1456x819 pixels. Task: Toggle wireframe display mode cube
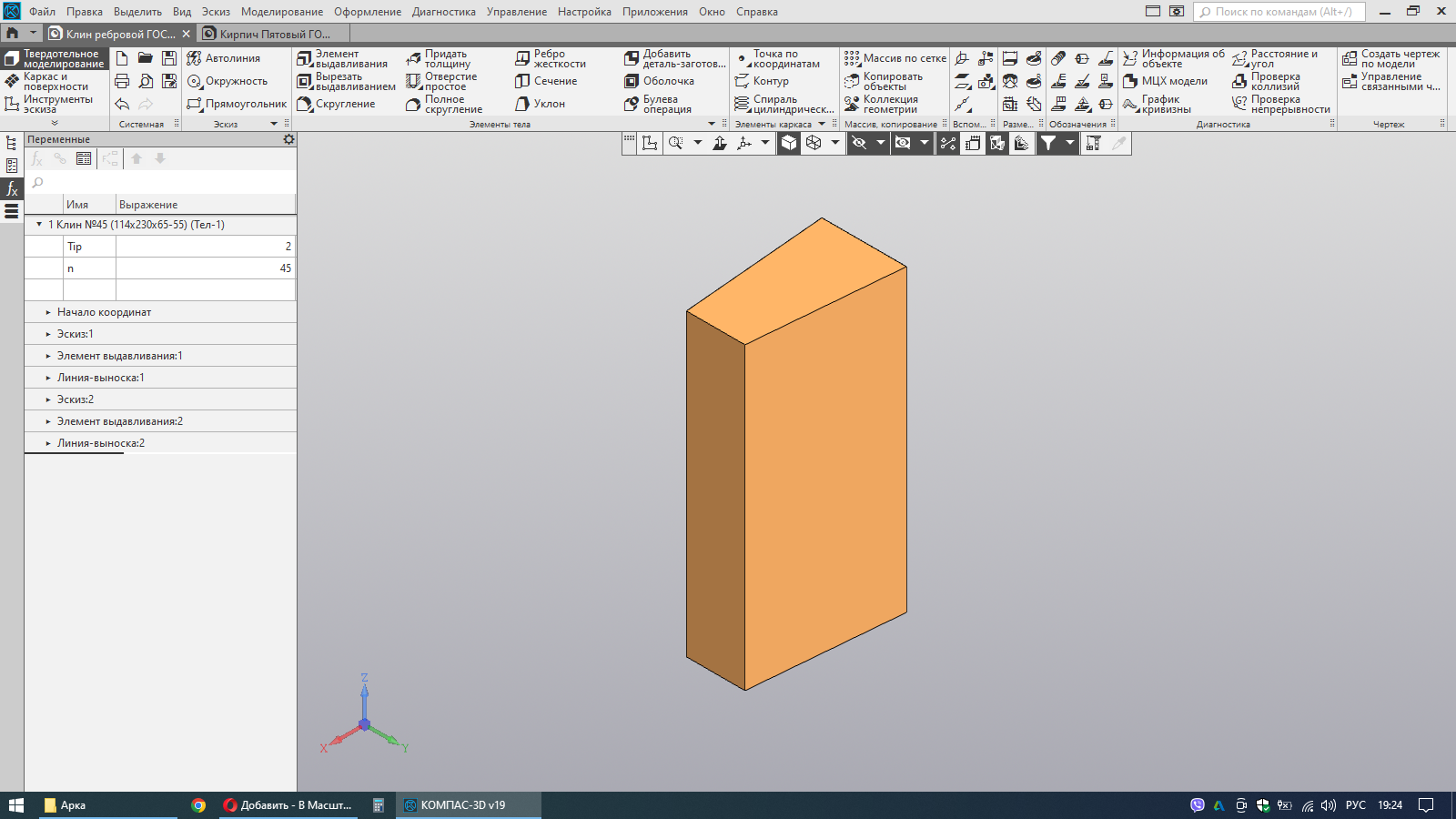[814, 143]
